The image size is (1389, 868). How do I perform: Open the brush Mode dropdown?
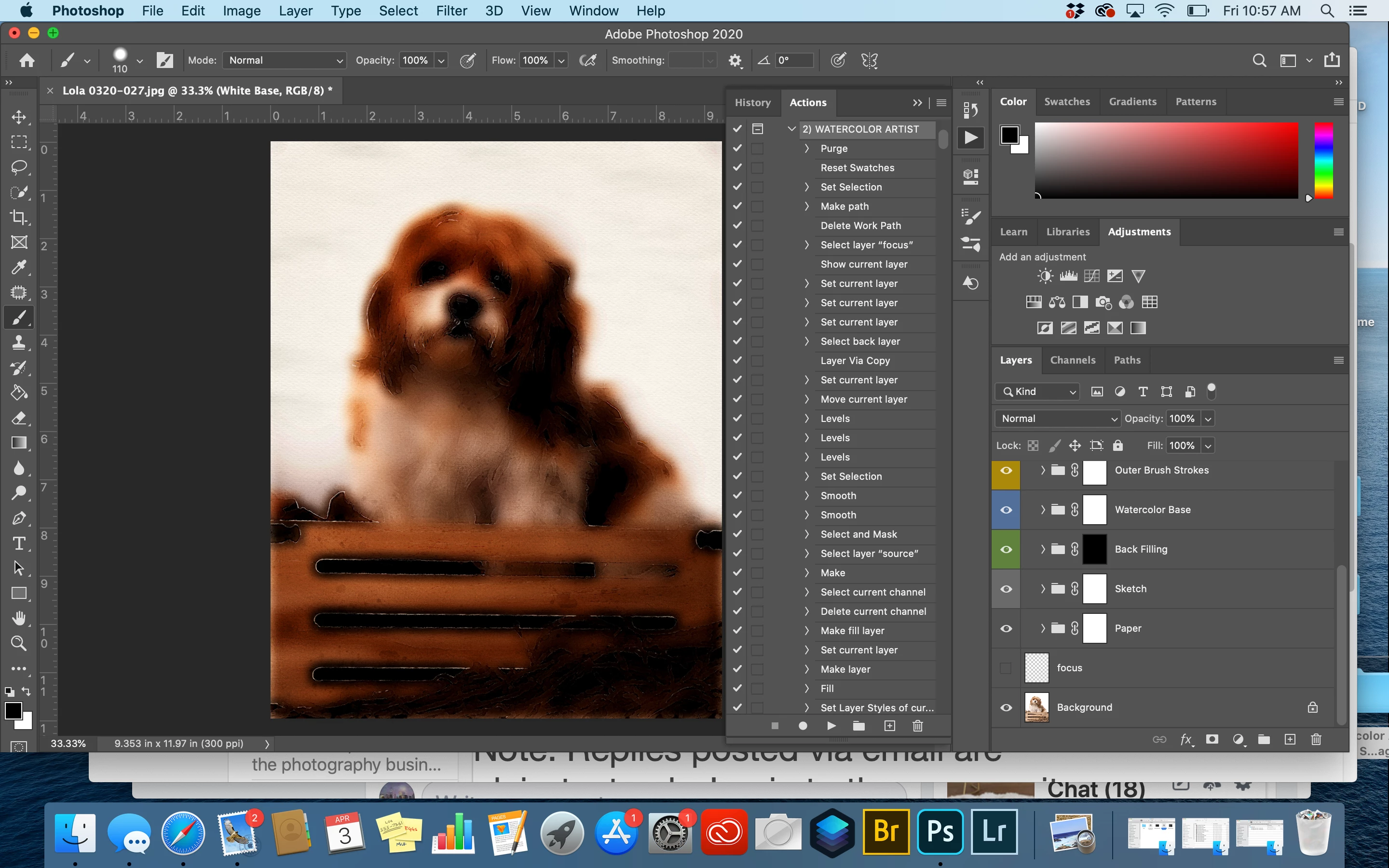pyautogui.click(x=284, y=60)
